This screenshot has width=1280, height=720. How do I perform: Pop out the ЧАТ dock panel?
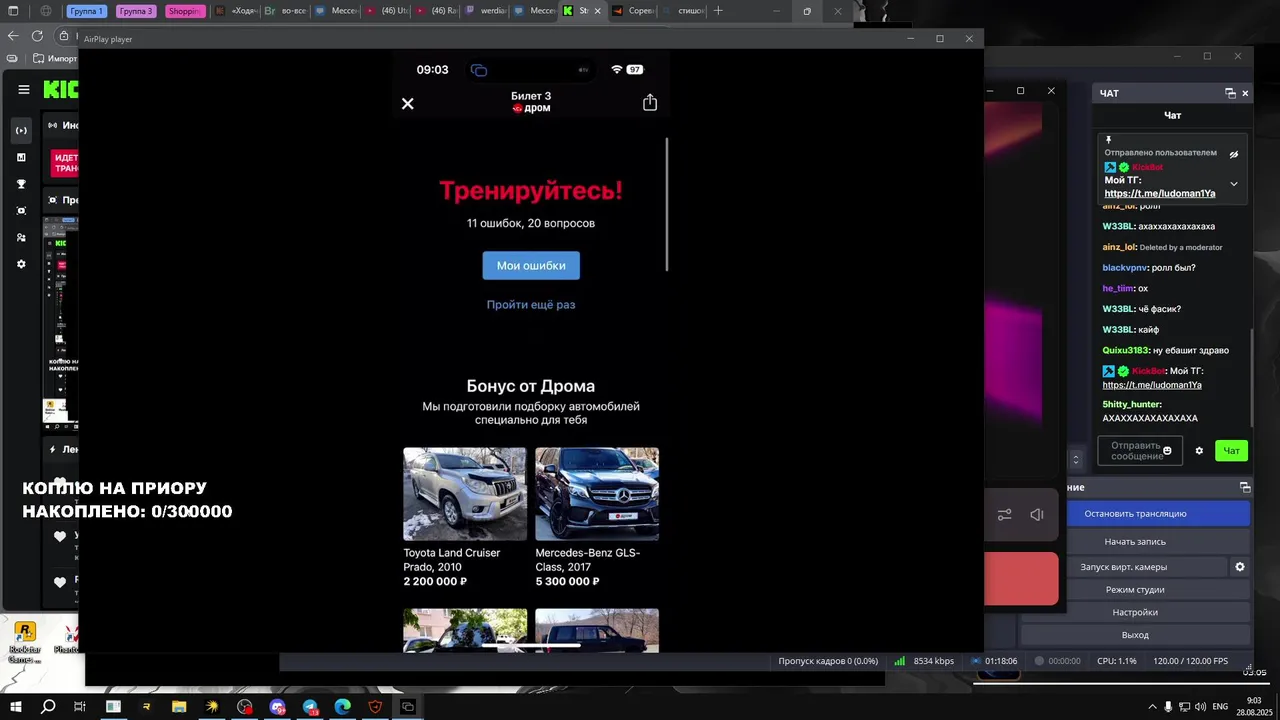point(1230,93)
